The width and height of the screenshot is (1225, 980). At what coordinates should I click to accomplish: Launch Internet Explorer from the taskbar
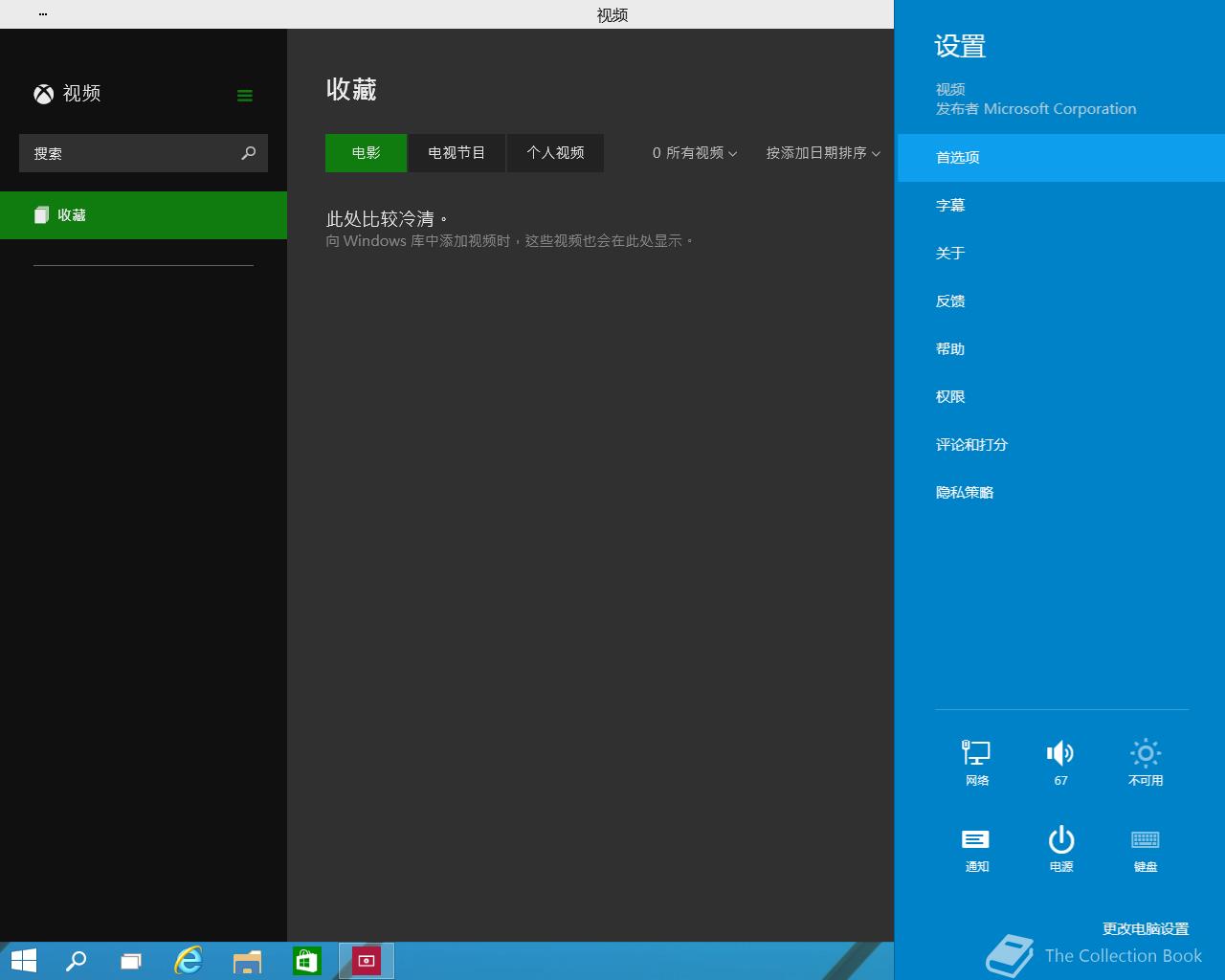pyautogui.click(x=189, y=961)
